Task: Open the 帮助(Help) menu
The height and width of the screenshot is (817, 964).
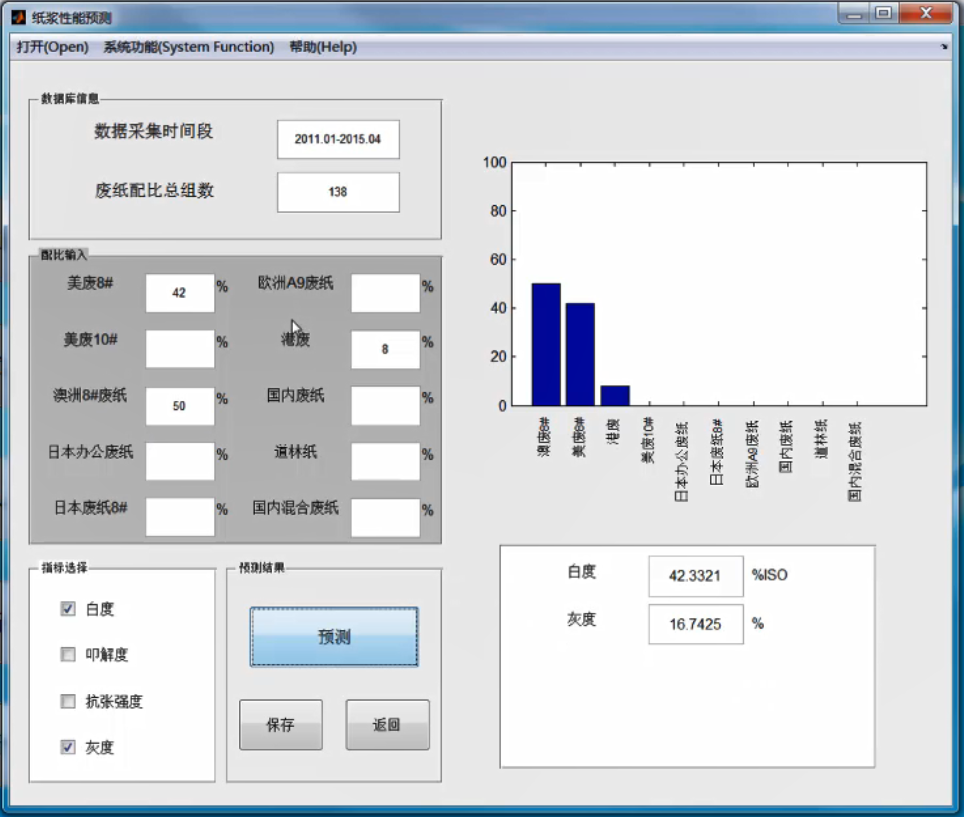Action: point(322,47)
